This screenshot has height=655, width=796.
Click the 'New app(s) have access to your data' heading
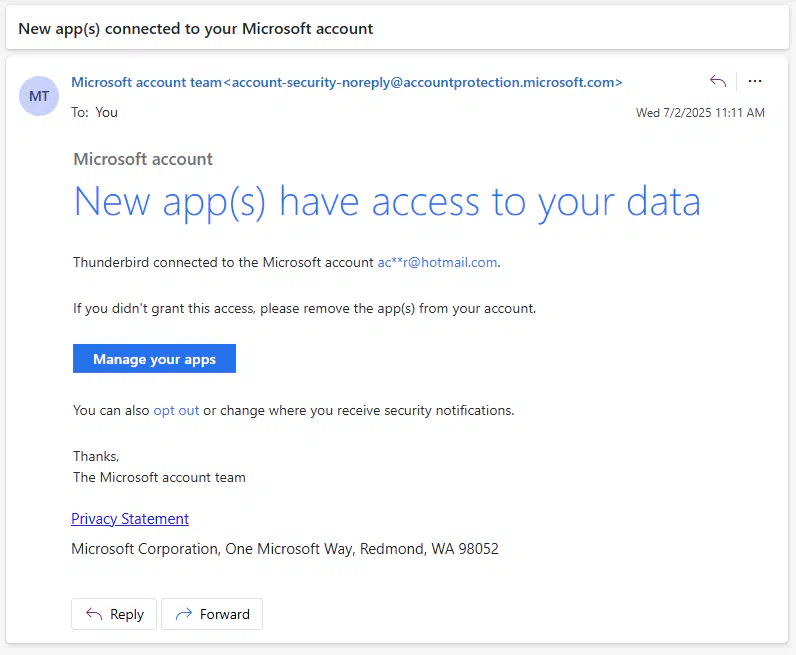(x=387, y=203)
